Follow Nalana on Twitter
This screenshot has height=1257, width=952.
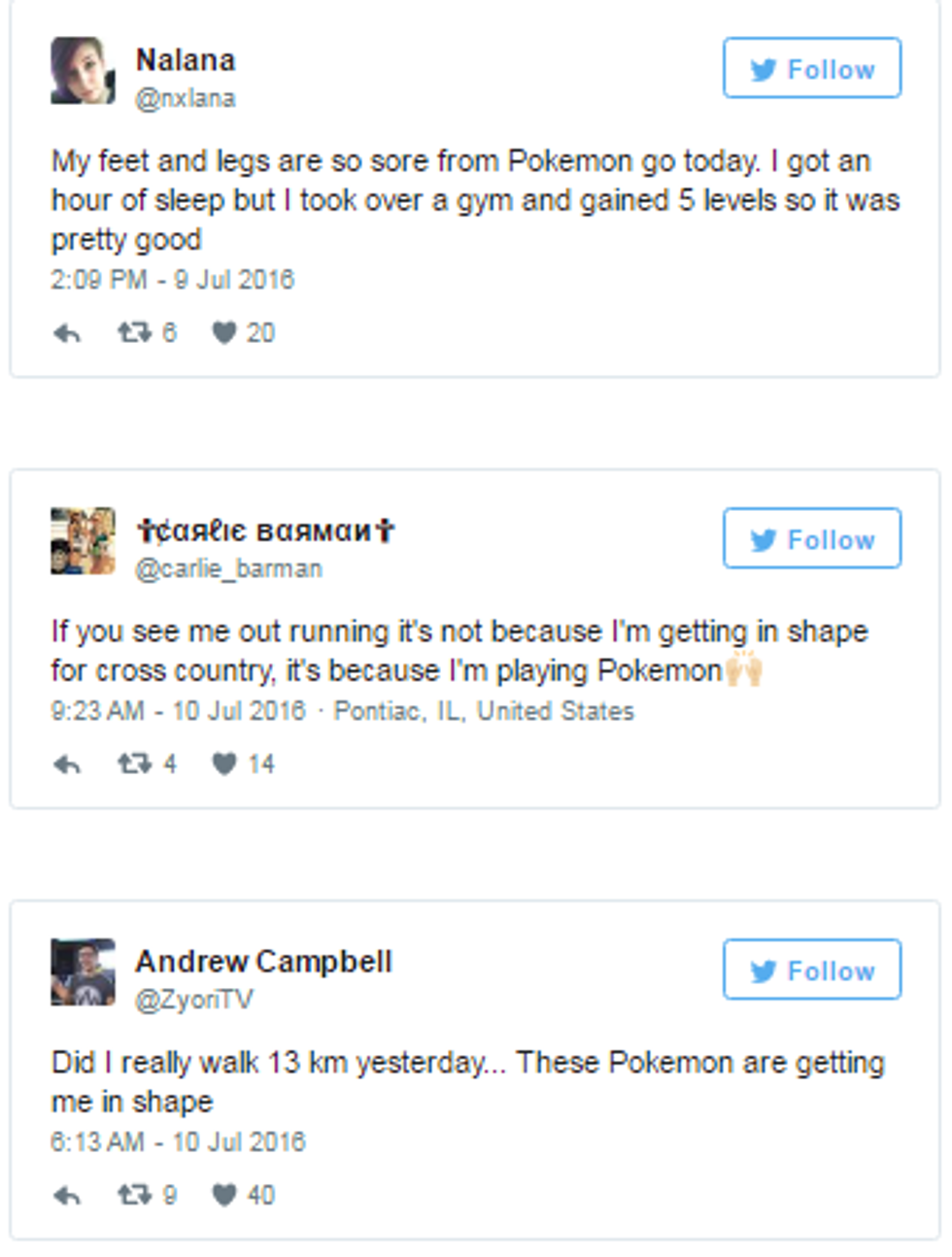[812, 69]
